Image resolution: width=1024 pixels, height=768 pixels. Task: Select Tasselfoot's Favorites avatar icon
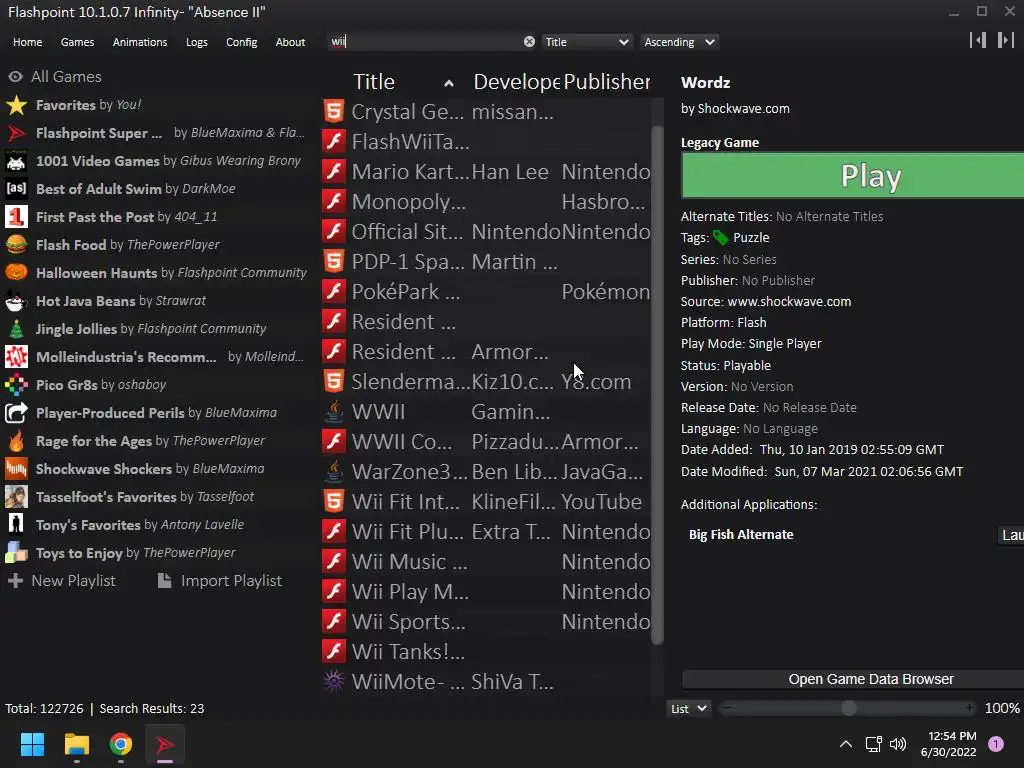click(16, 497)
